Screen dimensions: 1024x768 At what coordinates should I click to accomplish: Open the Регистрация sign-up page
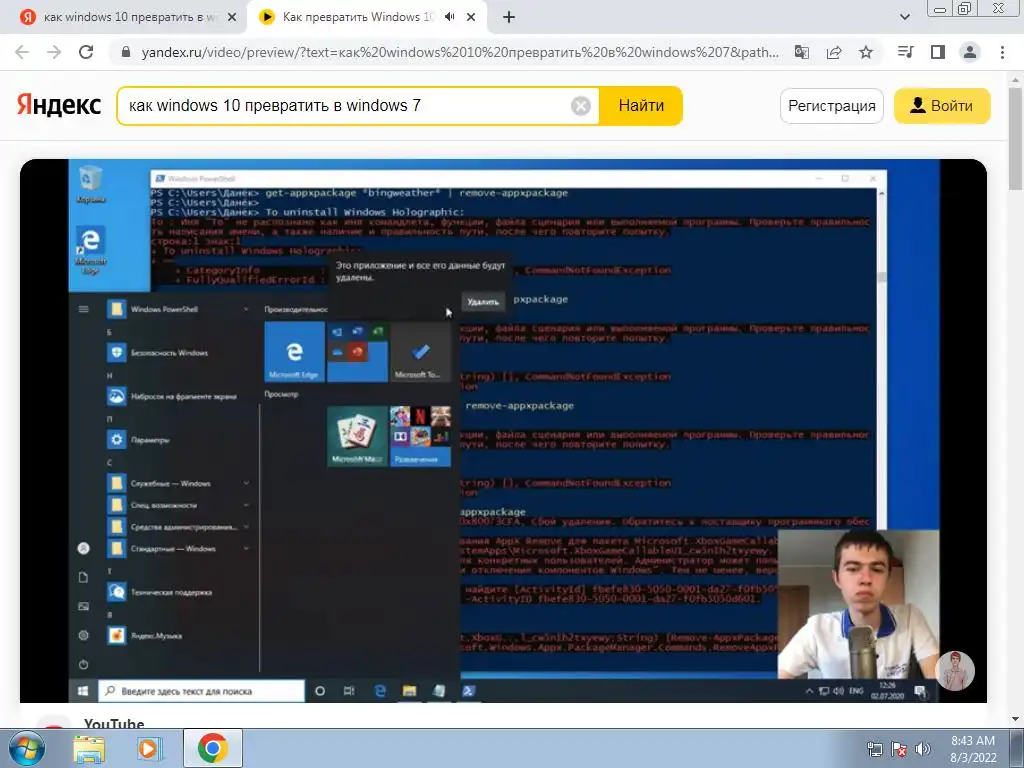tap(831, 106)
